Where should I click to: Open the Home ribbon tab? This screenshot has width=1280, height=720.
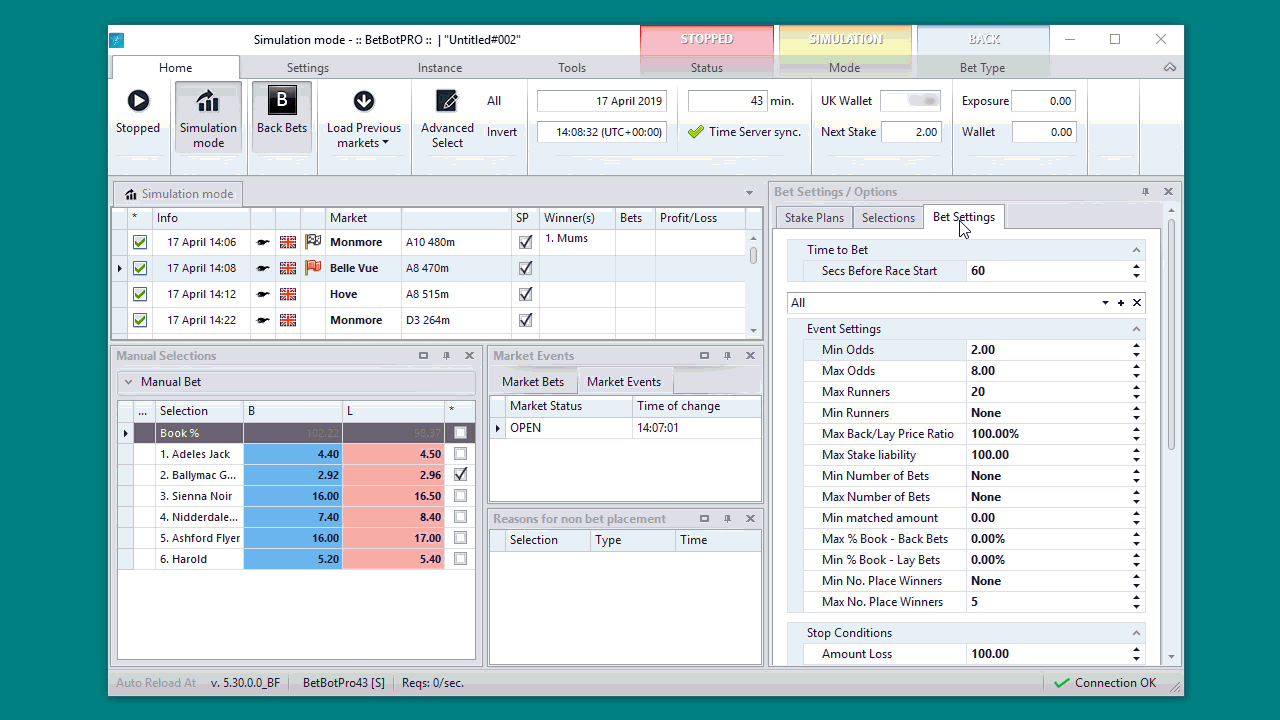click(x=175, y=68)
